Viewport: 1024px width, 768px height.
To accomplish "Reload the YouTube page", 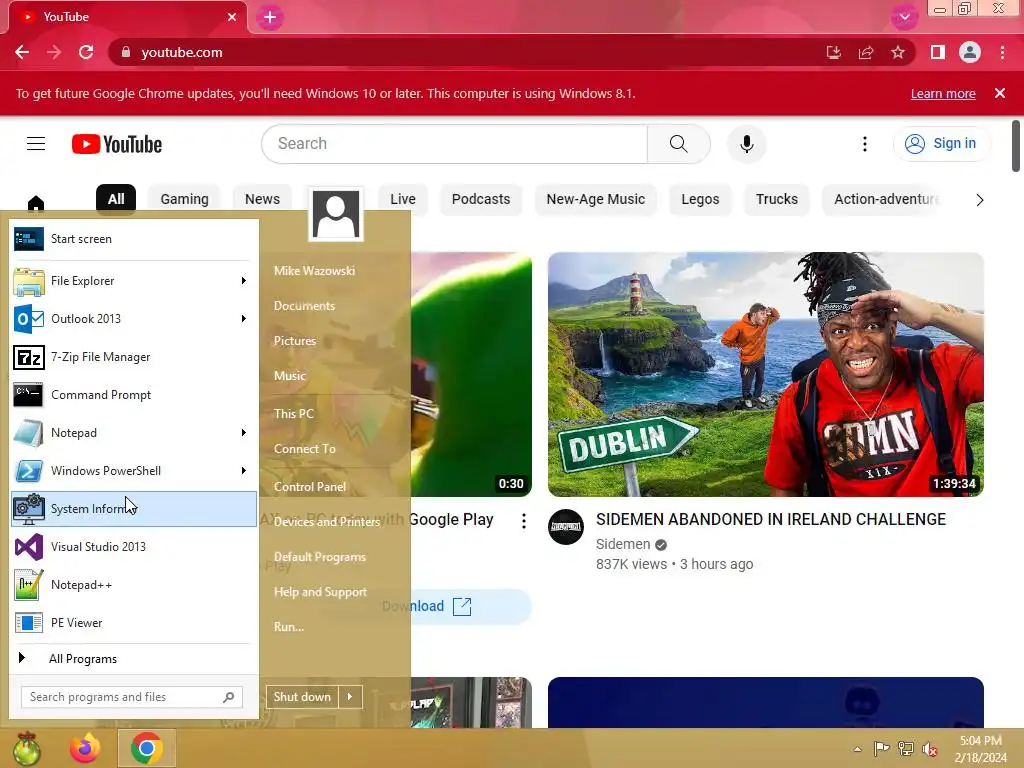I will [x=86, y=52].
